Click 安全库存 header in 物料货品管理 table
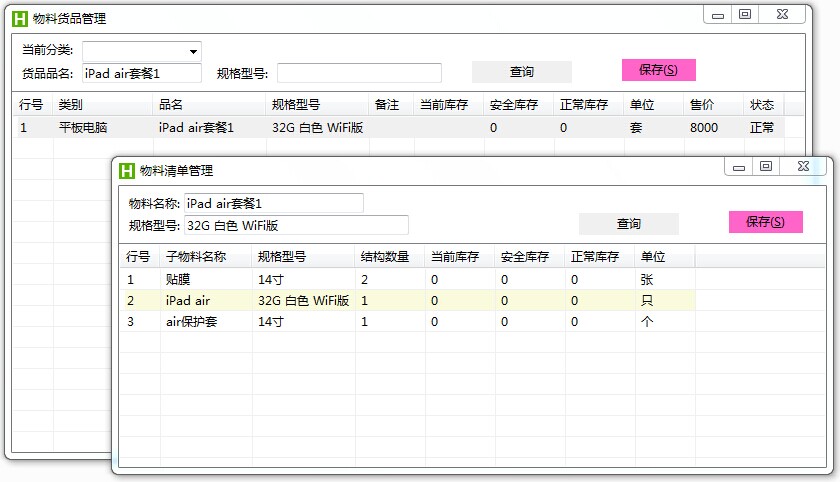Viewport: 840px width, 482px height. 519,105
